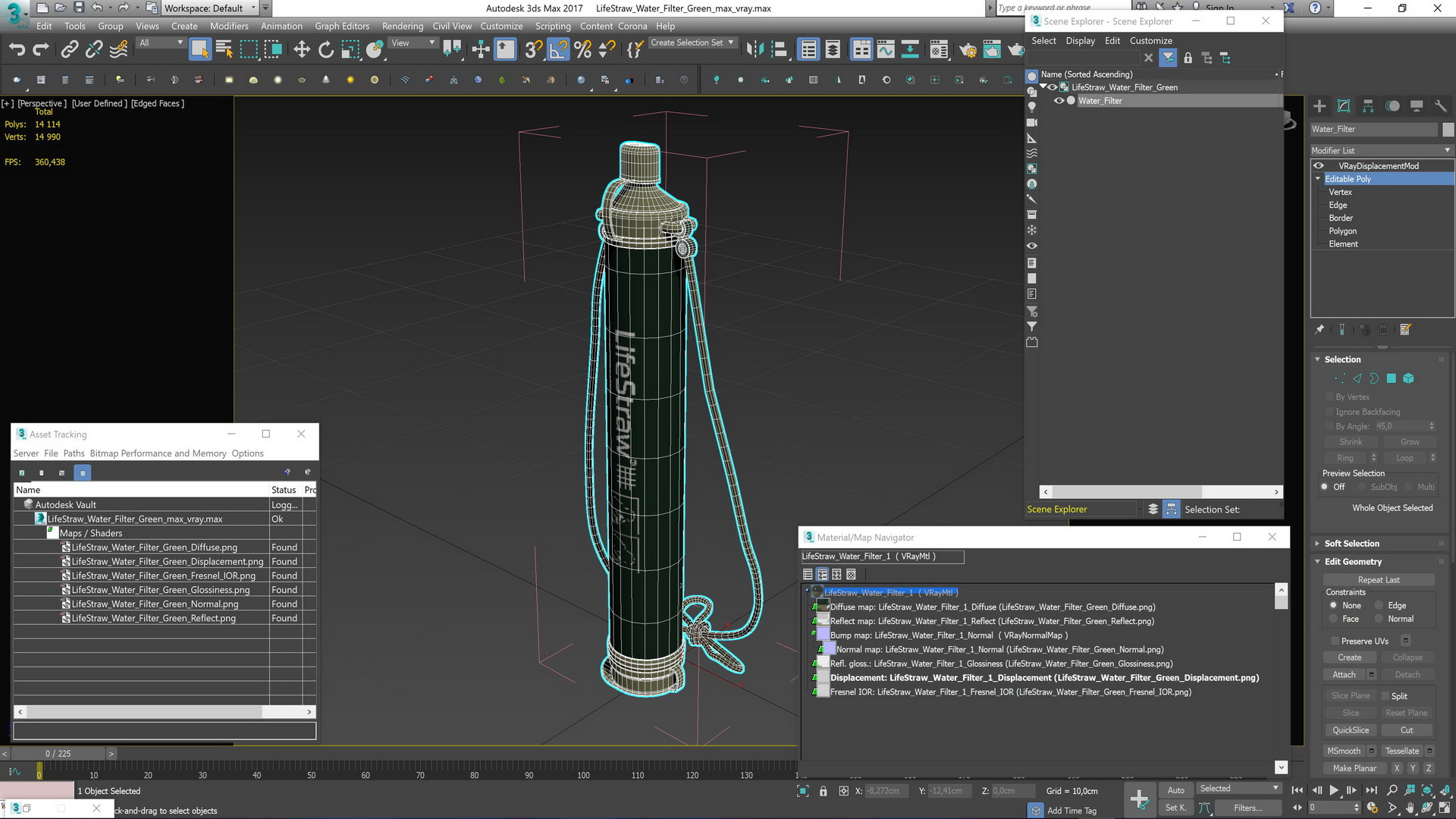
Task: Toggle the Percent Snap button
Action: click(x=582, y=50)
